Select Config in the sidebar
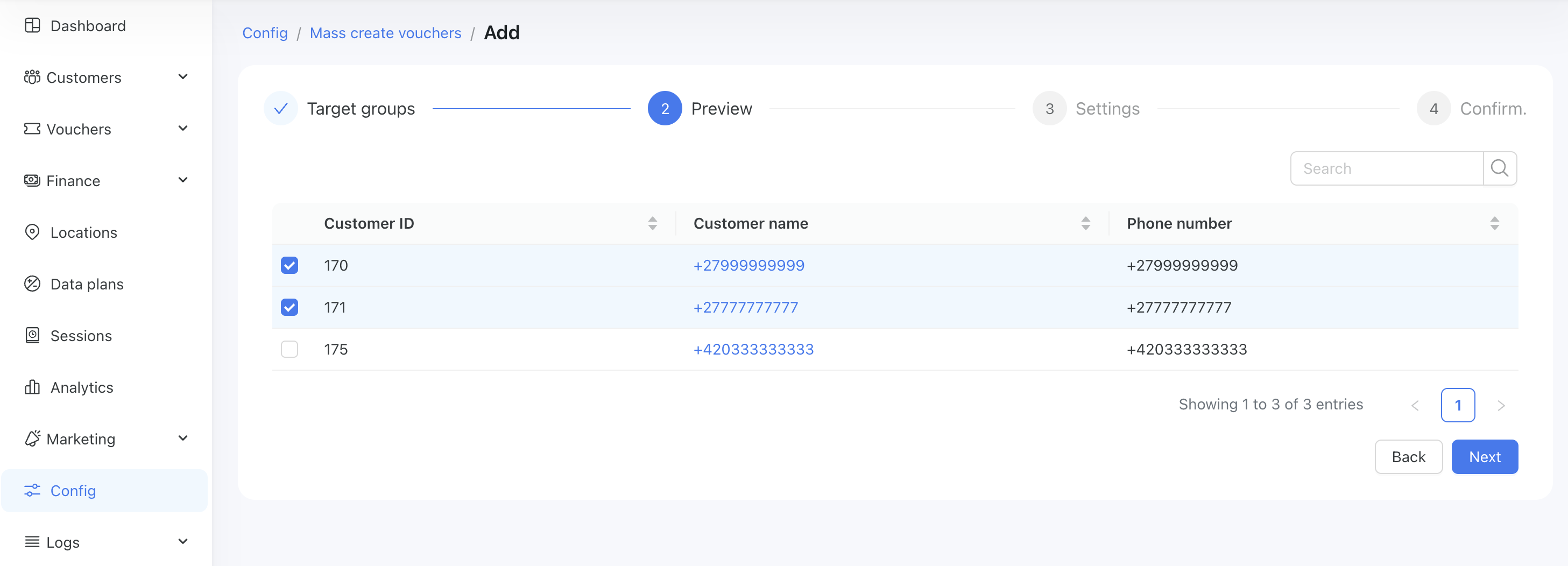Viewport: 1568px width, 566px height. pos(104,491)
